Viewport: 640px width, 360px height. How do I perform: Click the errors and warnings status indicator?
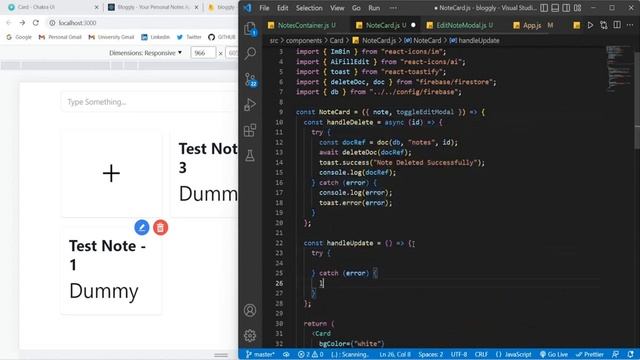[310, 354]
